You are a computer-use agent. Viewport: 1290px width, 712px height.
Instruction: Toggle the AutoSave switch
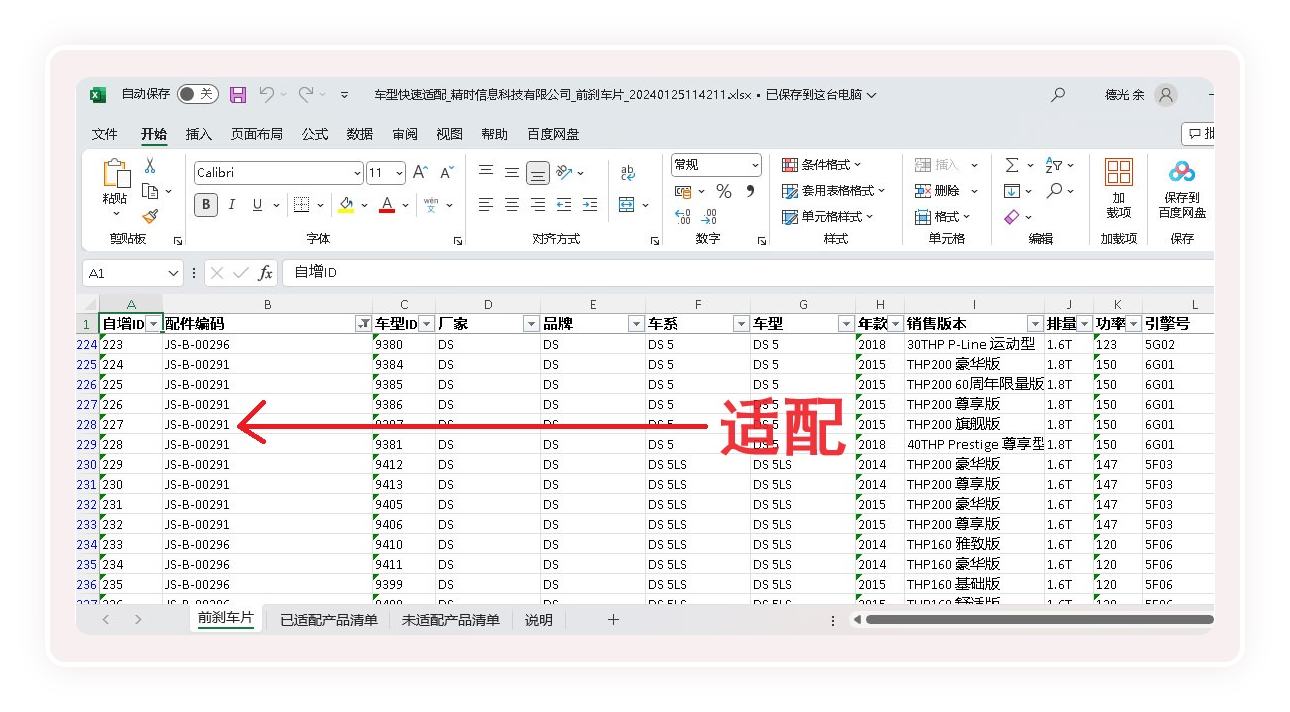197,94
